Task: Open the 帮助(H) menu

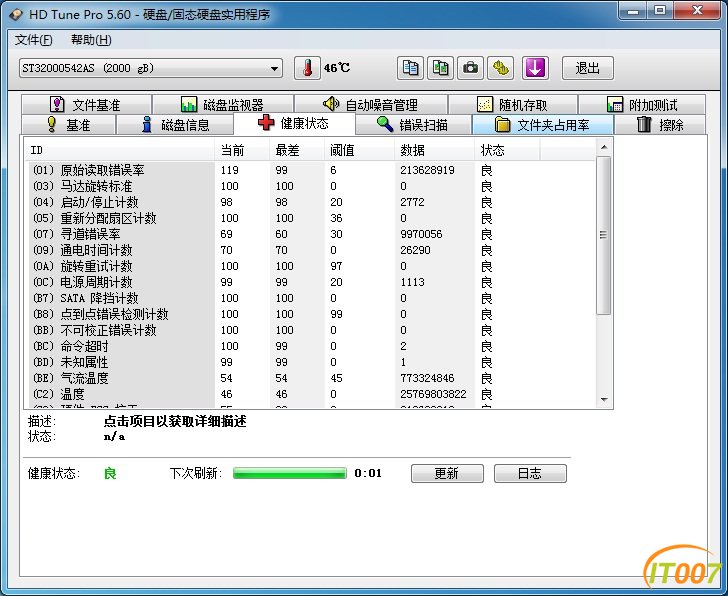Action: click(91, 40)
